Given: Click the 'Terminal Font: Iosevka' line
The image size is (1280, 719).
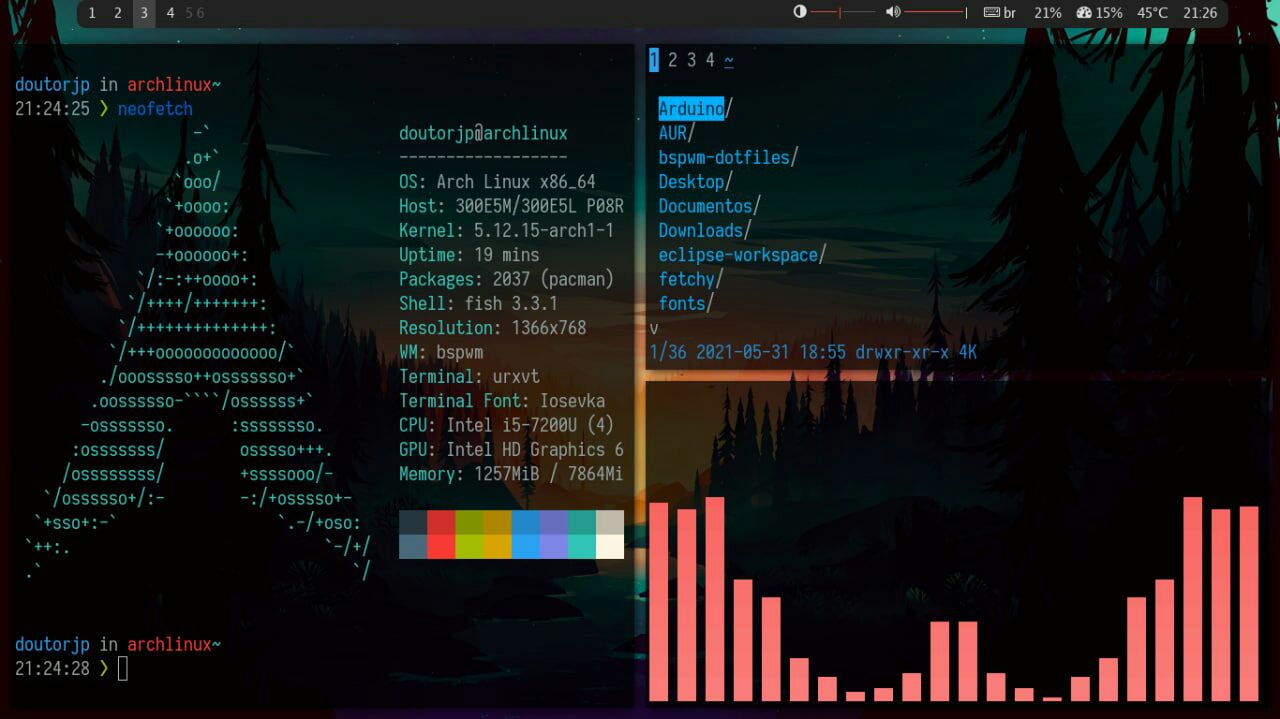Looking at the screenshot, I should 502,401.
